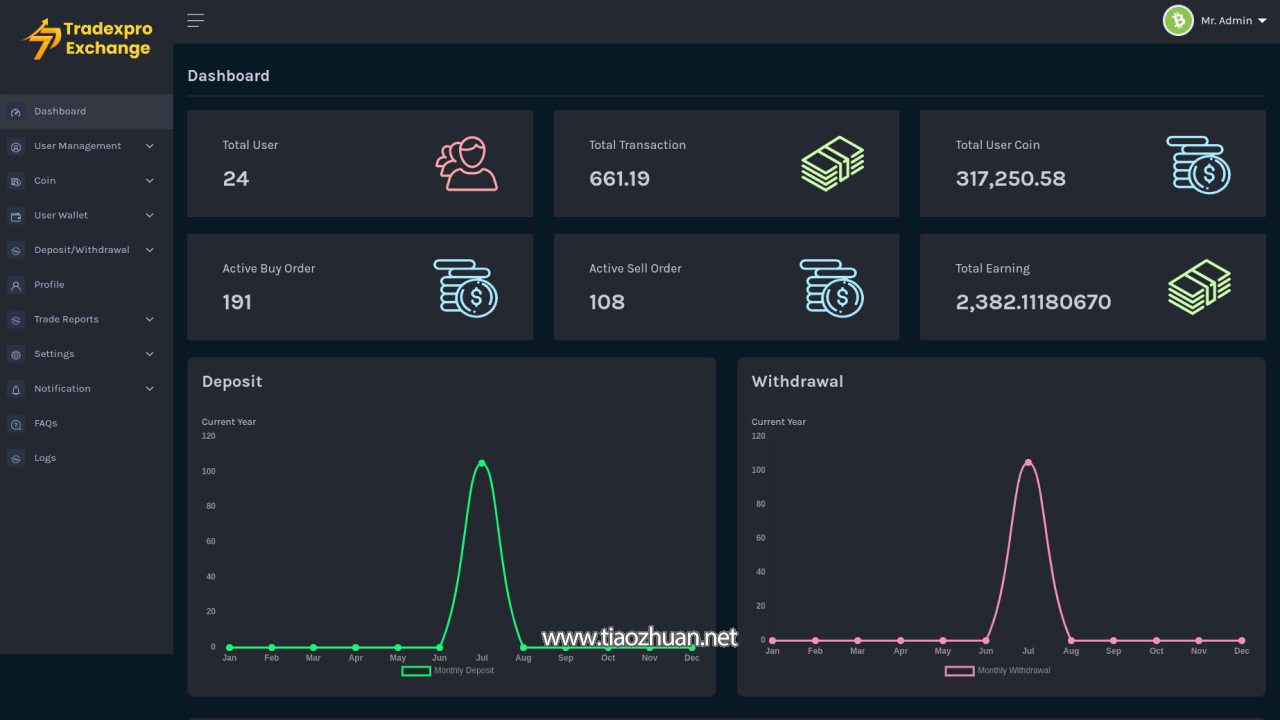Go to the Profile page
The height and width of the screenshot is (720, 1280).
click(x=49, y=285)
